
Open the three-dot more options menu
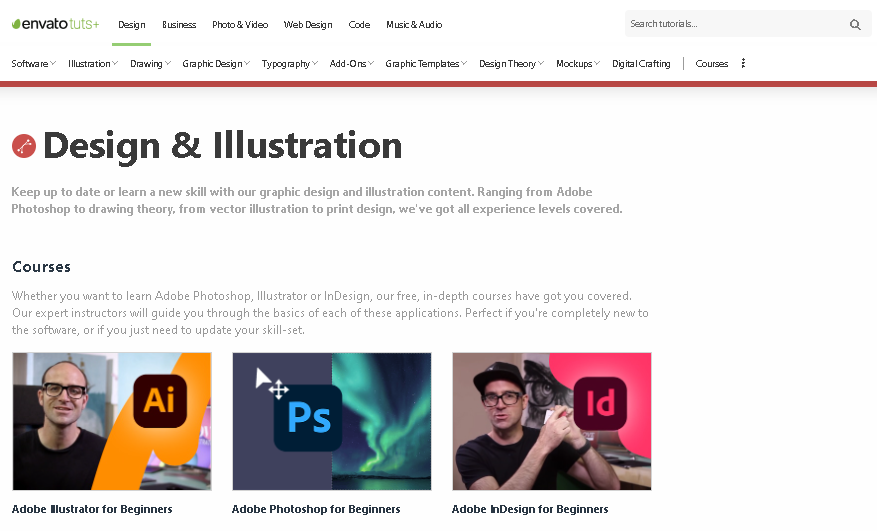pyautogui.click(x=743, y=63)
